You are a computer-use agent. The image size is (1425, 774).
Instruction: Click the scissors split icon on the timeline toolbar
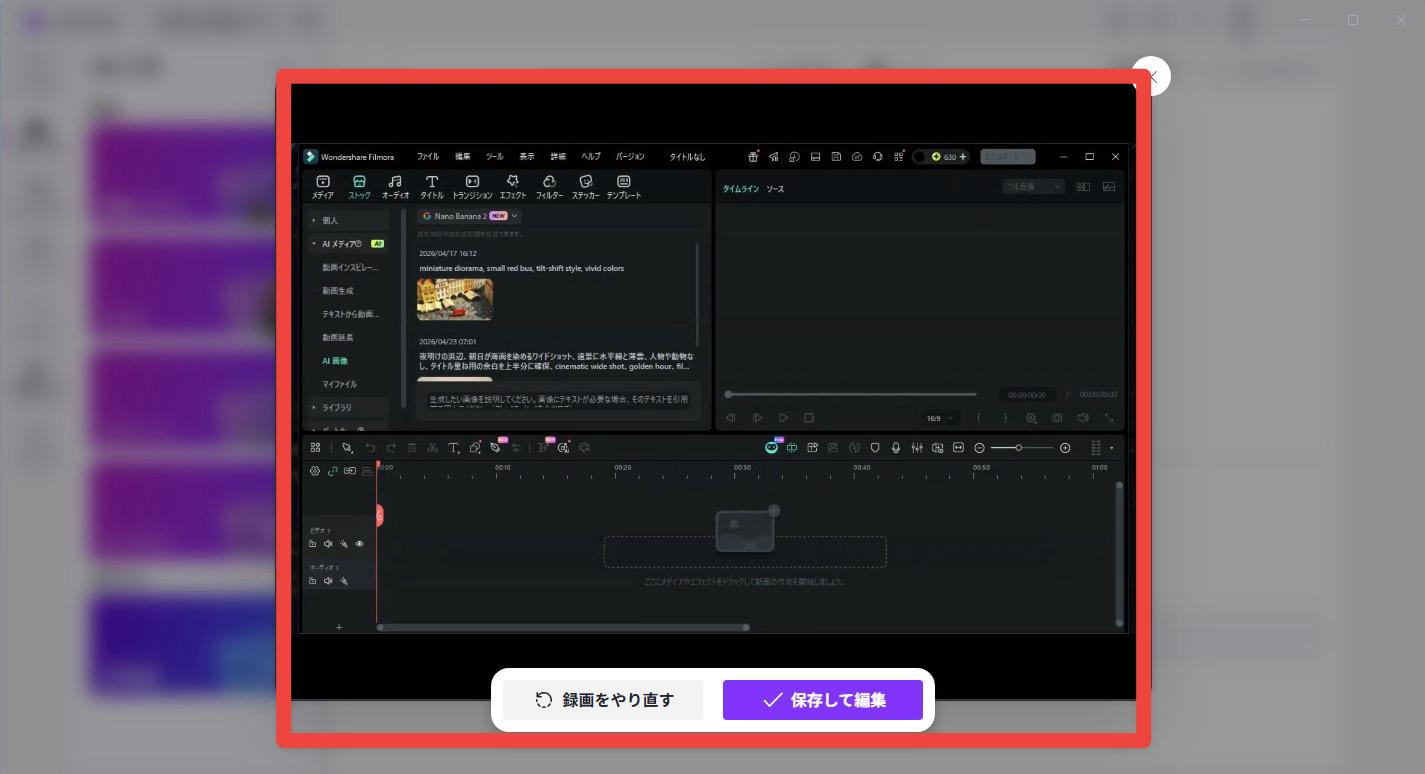pyautogui.click(x=432, y=448)
